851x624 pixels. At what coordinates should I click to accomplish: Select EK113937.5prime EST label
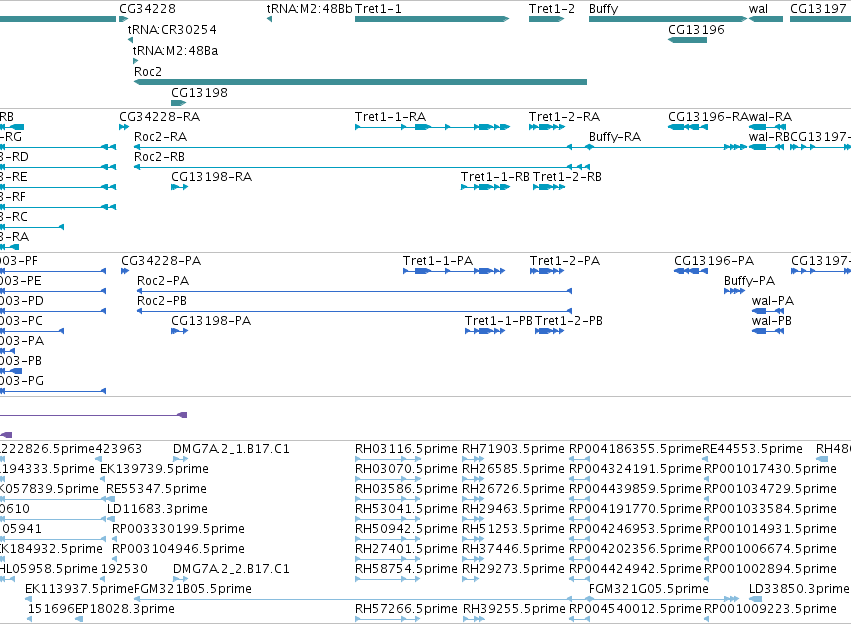pyautogui.click(x=79, y=589)
